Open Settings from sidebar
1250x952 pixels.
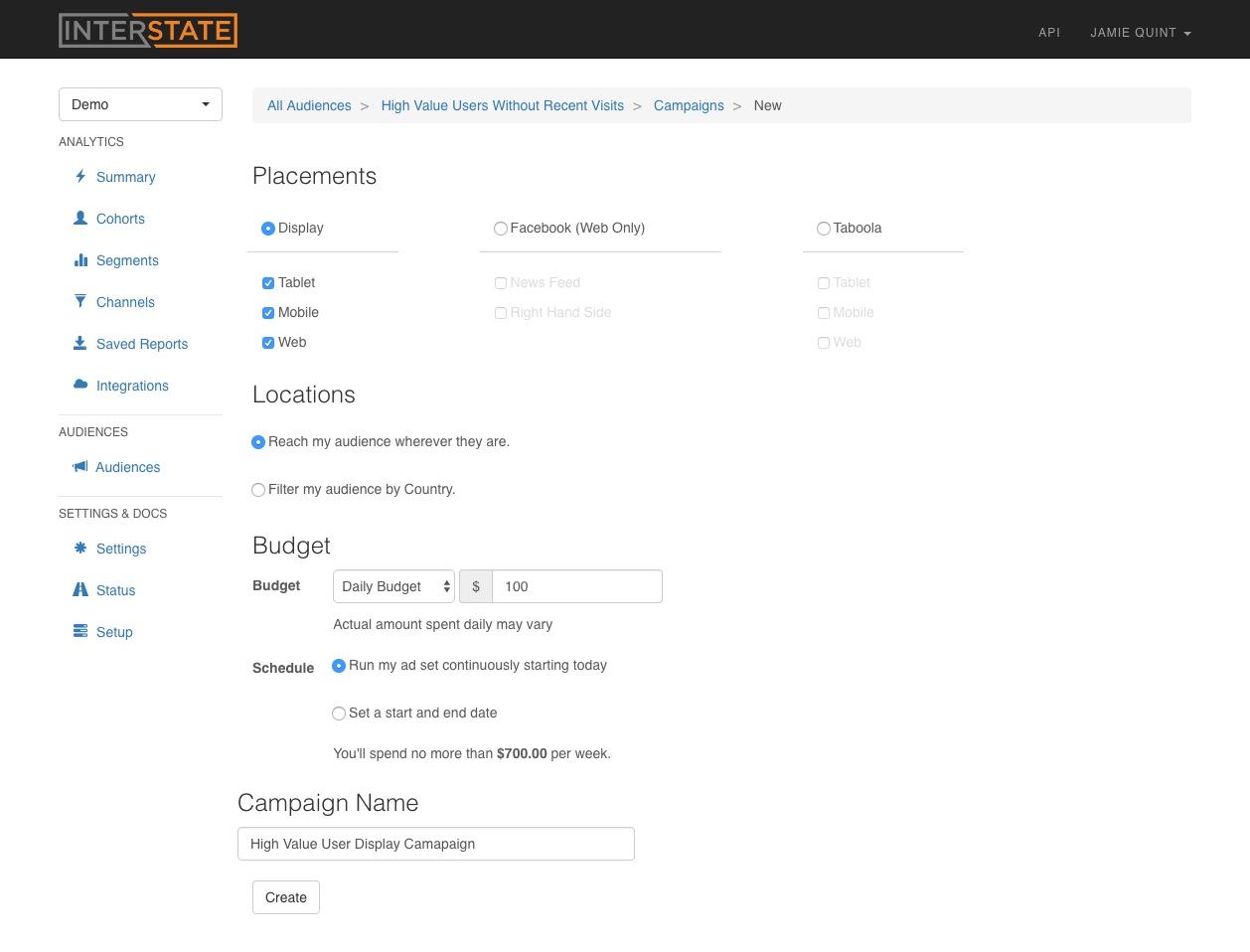(x=121, y=549)
